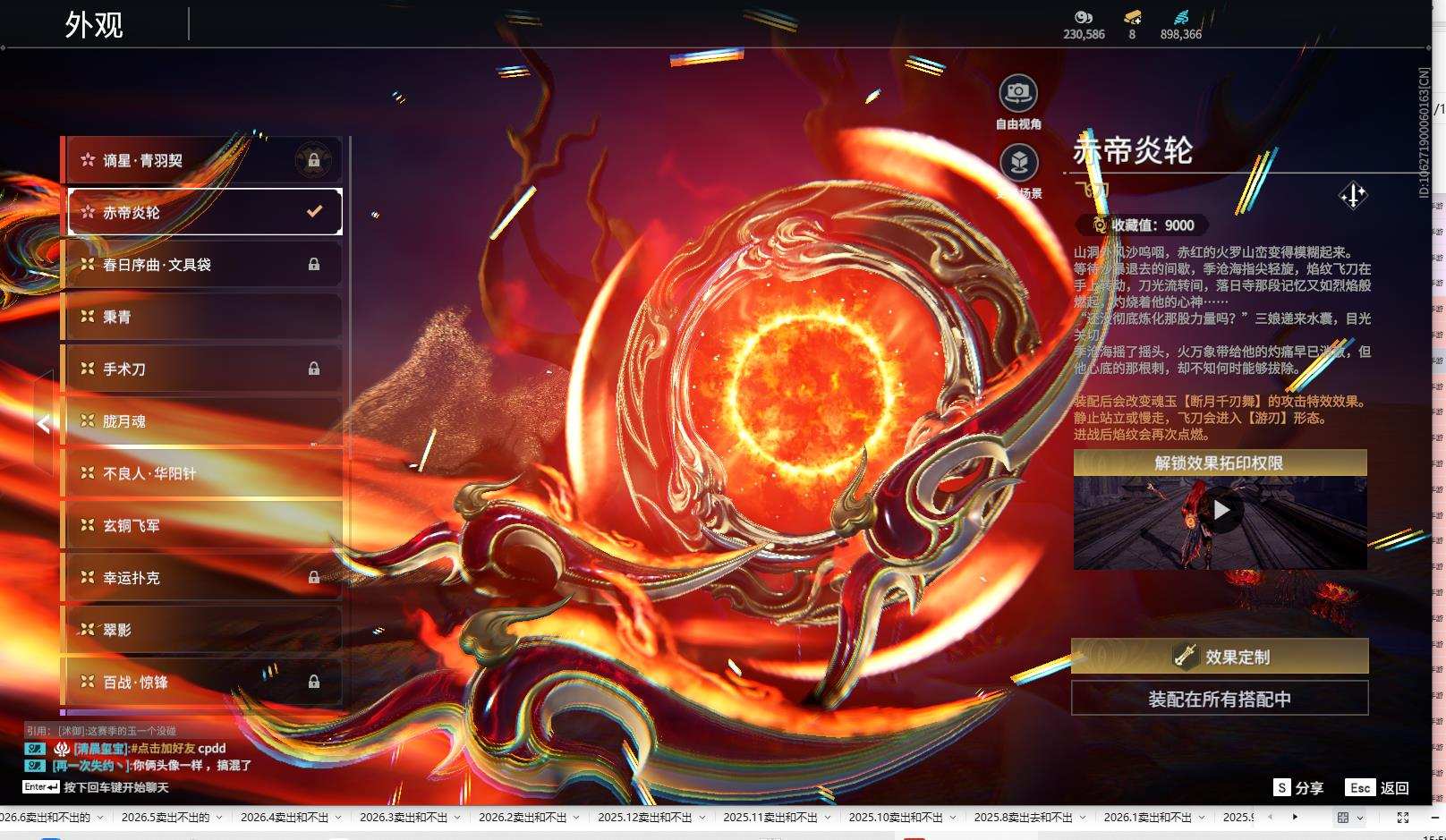Click the silver coin currency icon

click(1084, 17)
